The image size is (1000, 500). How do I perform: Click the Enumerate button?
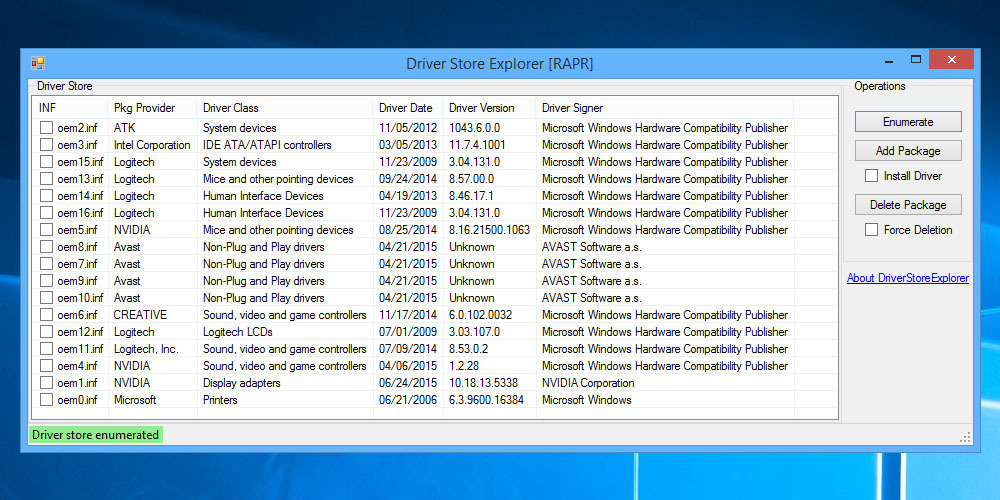tap(908, 122)
